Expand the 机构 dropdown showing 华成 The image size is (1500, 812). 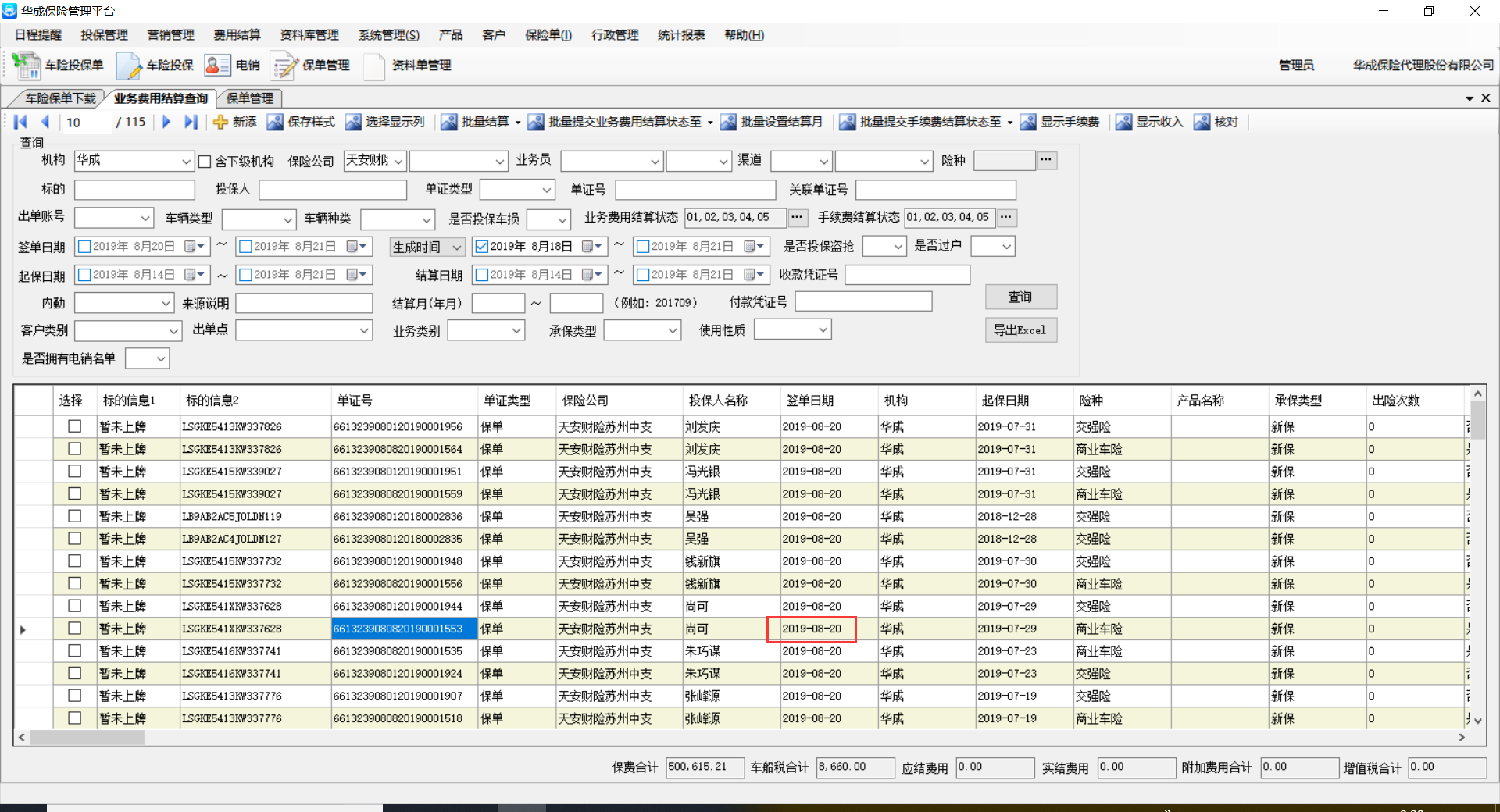pos(186,162)
